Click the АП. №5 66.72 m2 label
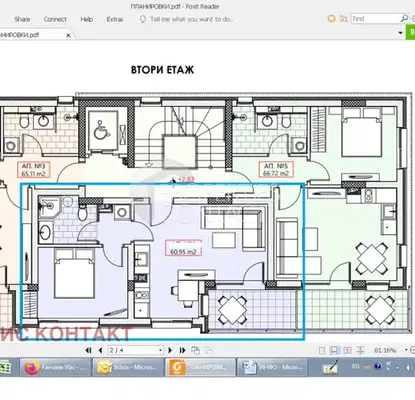415x400 pixels. pos(276,170)
